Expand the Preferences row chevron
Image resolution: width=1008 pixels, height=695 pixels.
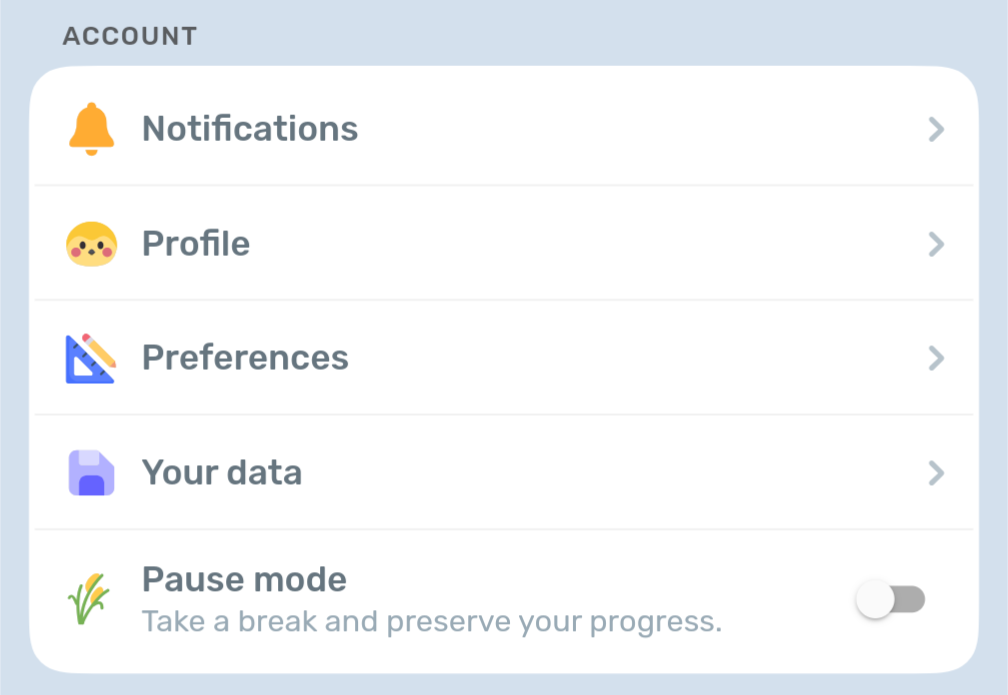(936, 358)
